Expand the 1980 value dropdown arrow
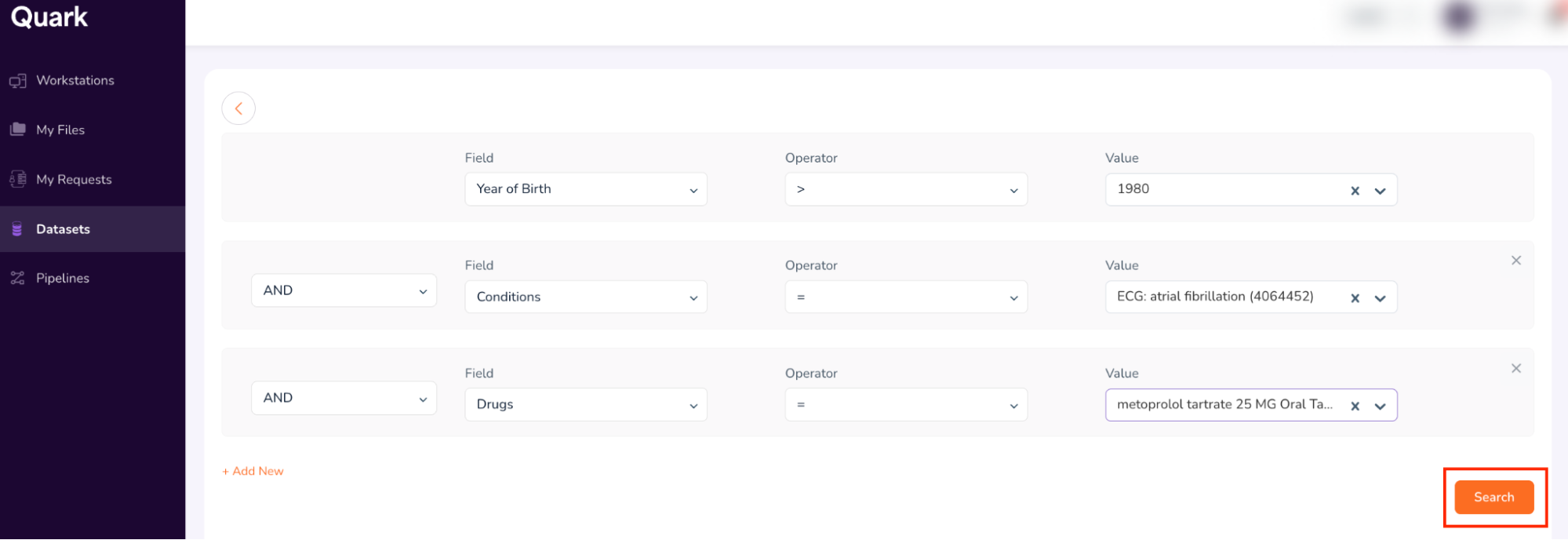Viewport: 1568px width, 540px height. (1380, 191)
